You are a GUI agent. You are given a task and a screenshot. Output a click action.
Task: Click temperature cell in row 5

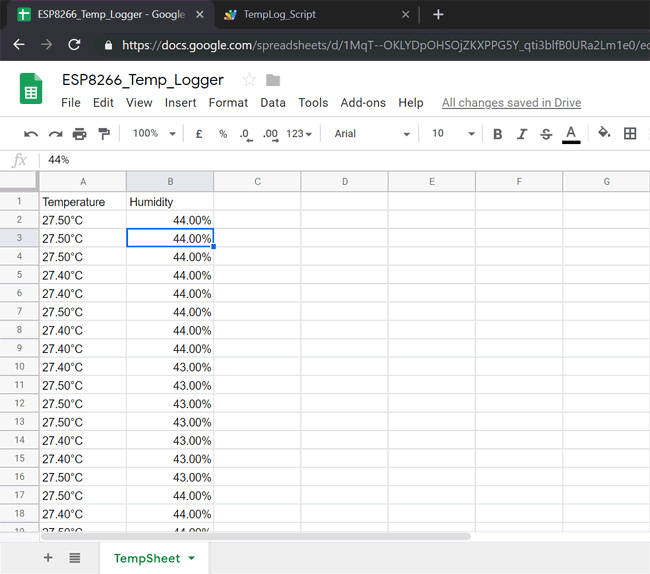pyautogui.click(x=83, y=275)
